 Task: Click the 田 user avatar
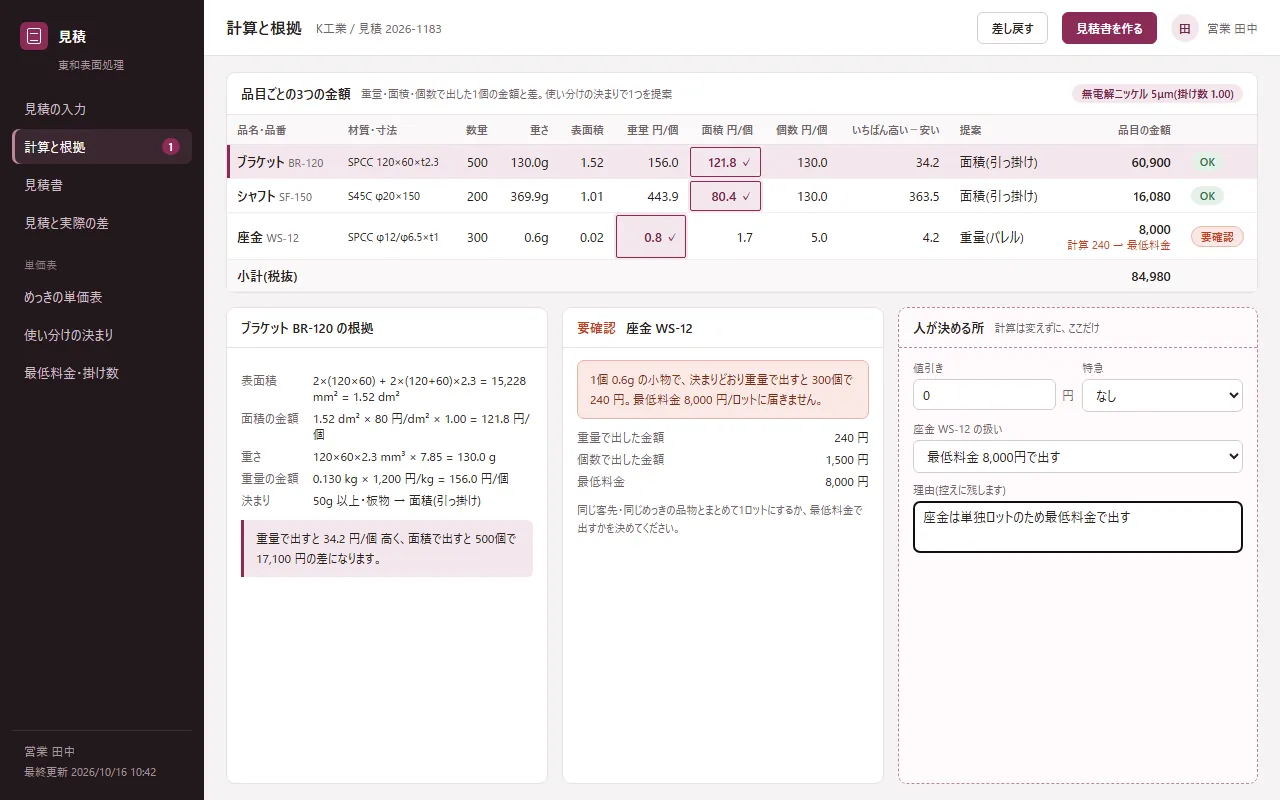1185,28
